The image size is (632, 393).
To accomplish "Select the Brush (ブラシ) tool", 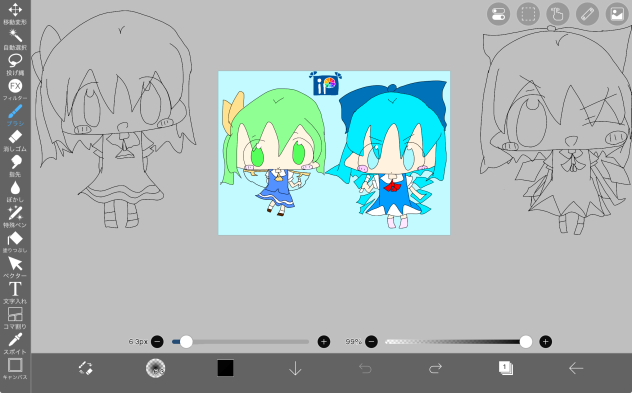I will (15, 115).
